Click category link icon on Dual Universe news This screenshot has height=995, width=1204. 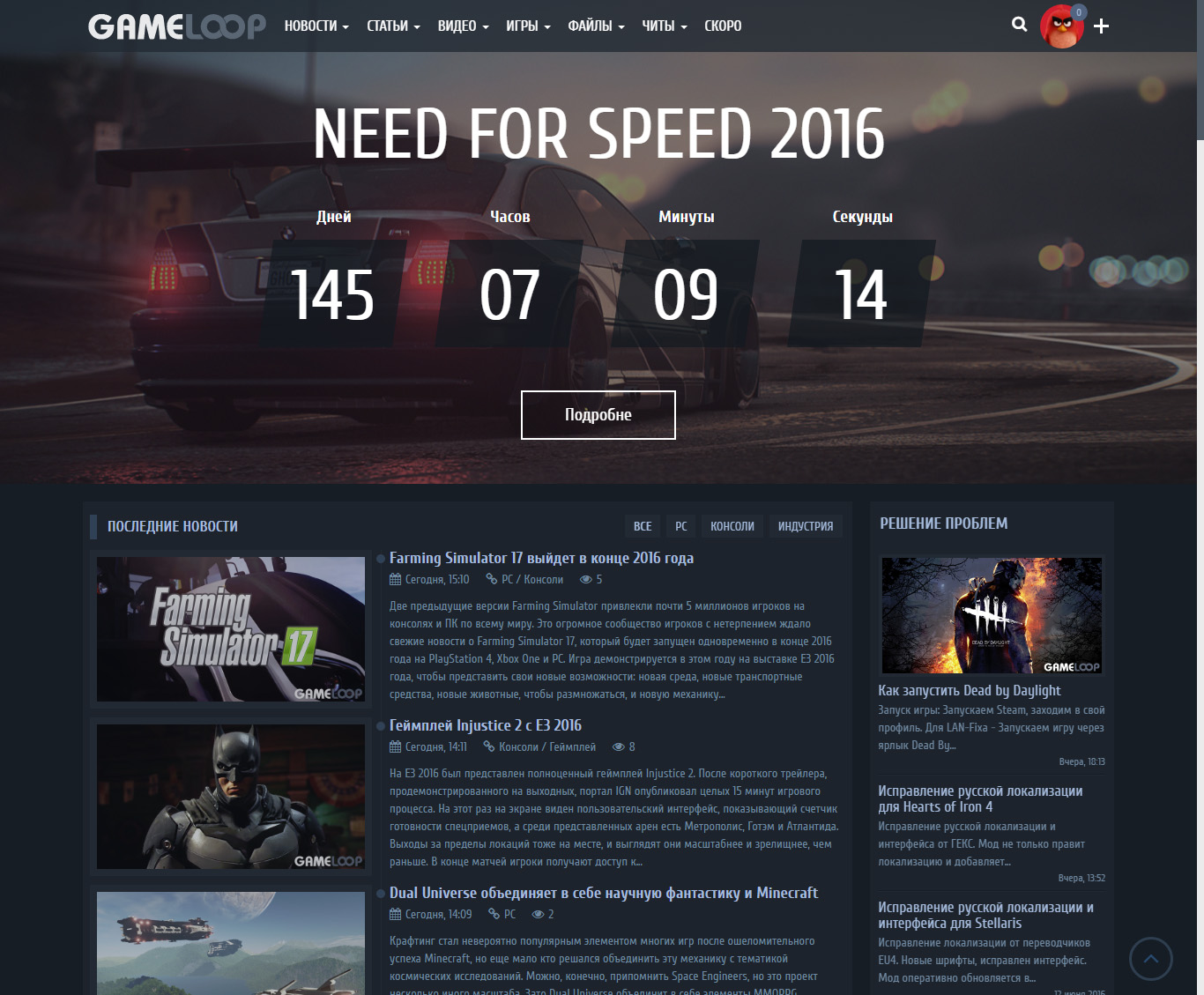(494, 914)
